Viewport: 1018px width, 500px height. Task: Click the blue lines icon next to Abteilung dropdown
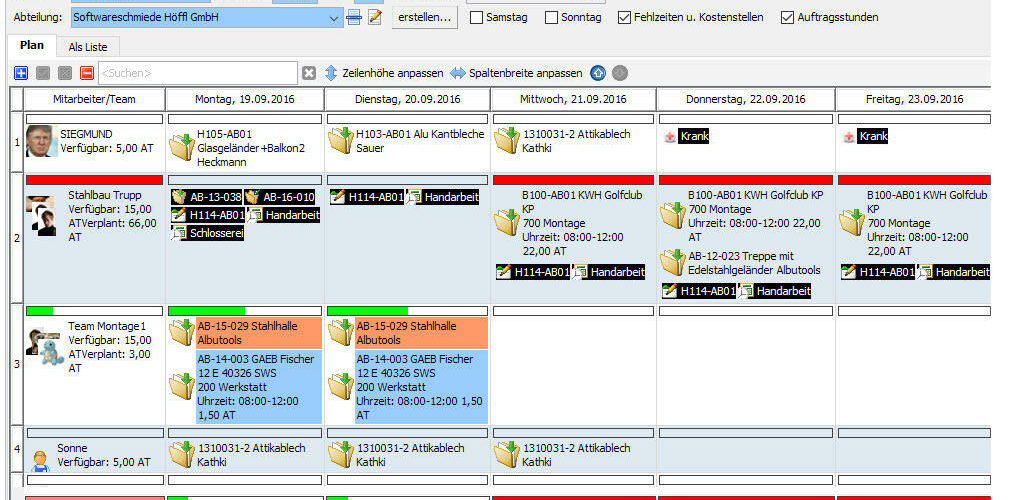coord(354,18)
